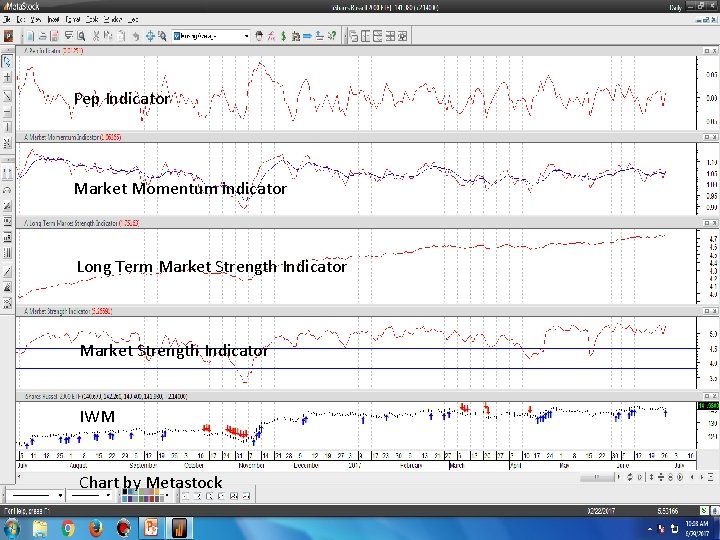Image resolution: width=720 pixels, height=540 pixels.
Task: Click the New document toolbar icon
Action: tap(30, 36)
